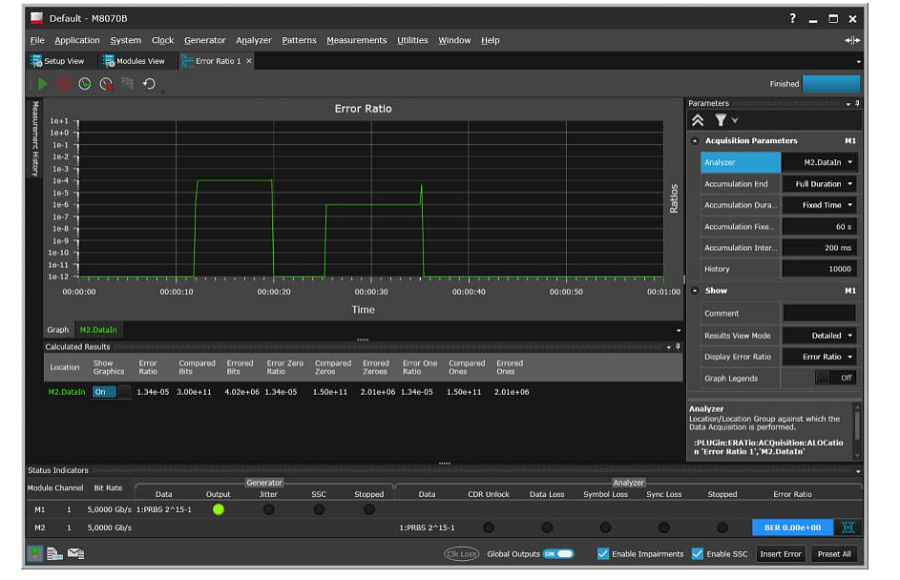The height and width of the screenshot is (580, 900).
Task: Click the Preset All button
Action: (834, 554)
